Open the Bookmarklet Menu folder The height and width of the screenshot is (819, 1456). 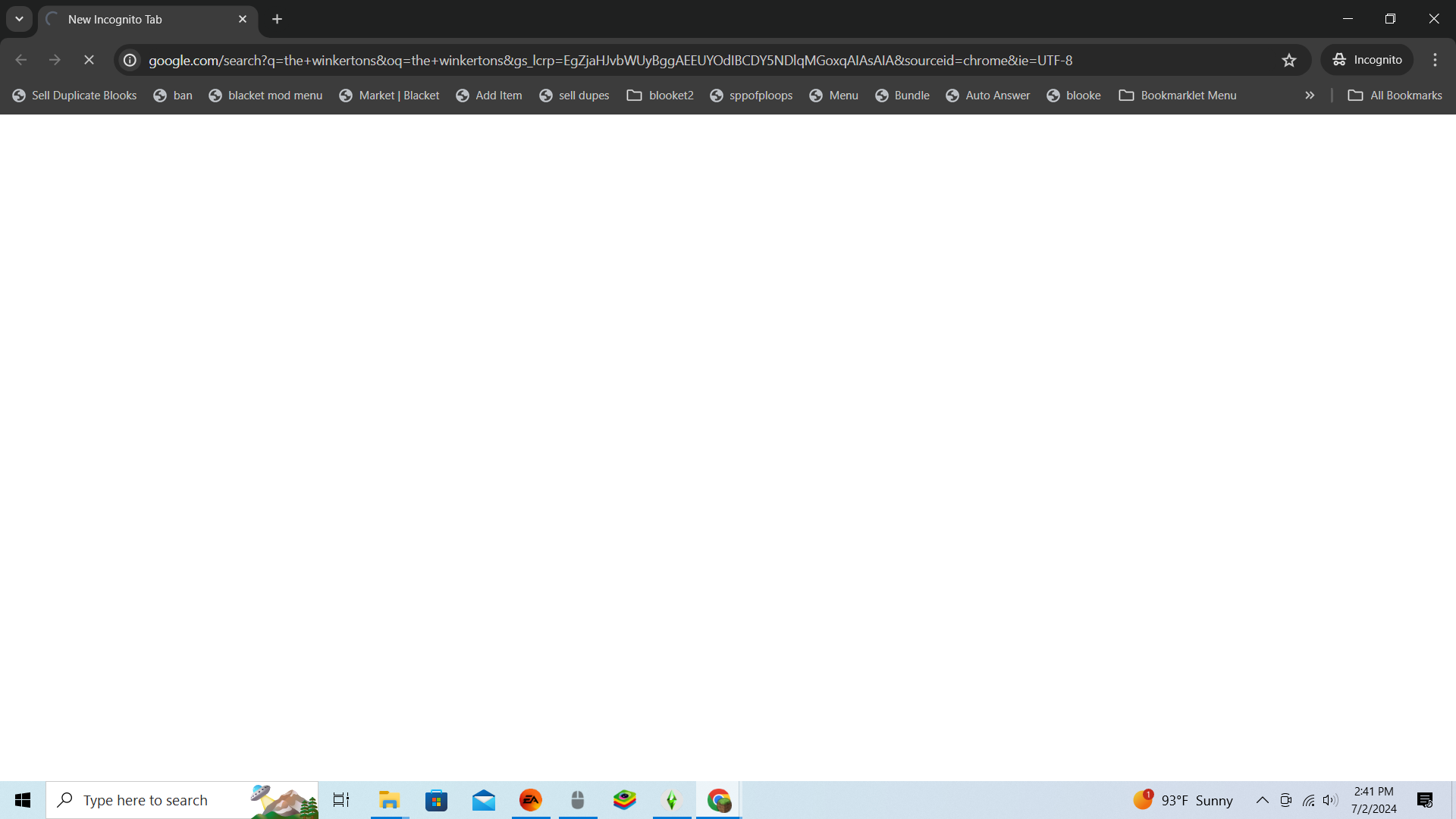pos(1178,96)
